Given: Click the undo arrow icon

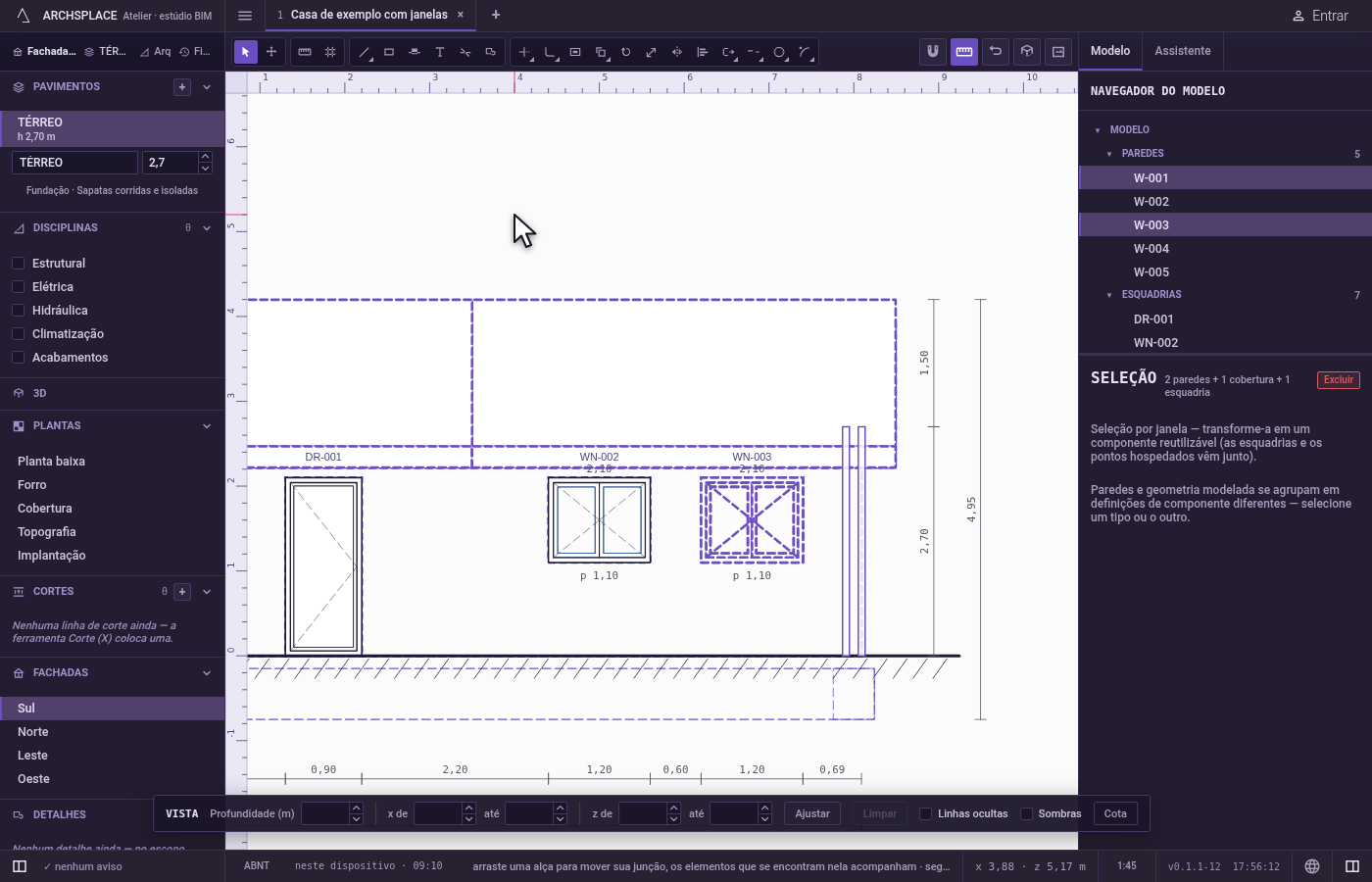Looking at the screenshot, I should coord(996,52).
